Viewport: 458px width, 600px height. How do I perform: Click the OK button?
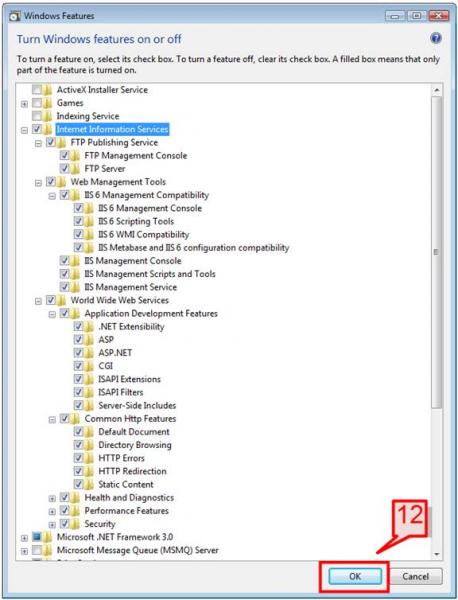[355, 576]
